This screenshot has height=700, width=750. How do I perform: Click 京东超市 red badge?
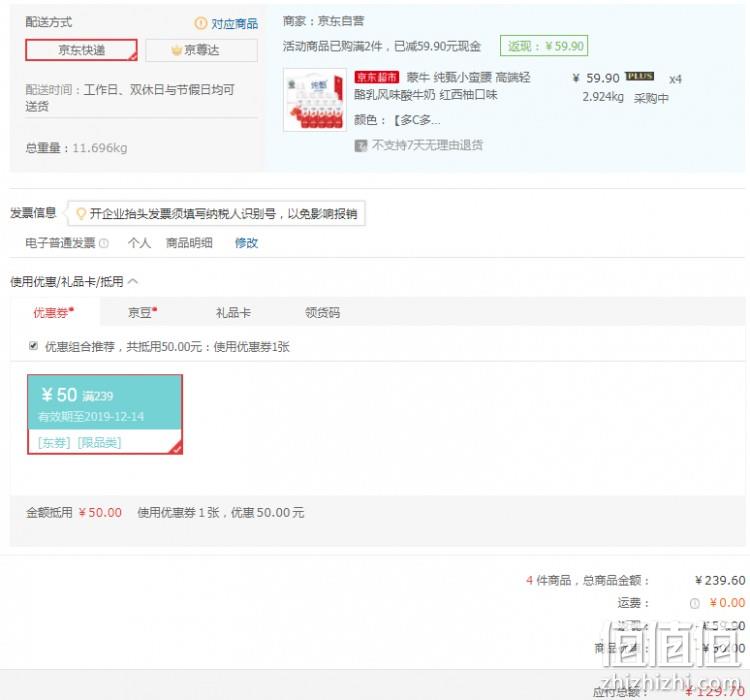pos(377,77)
